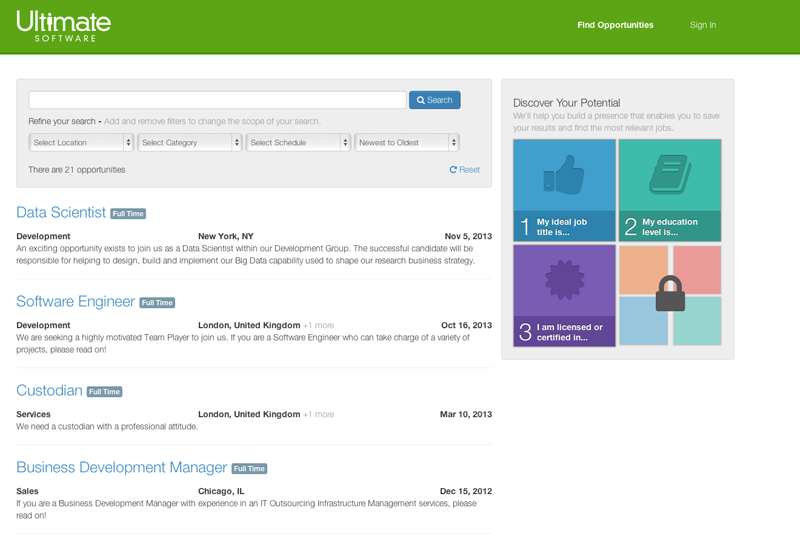Click the badge licensed or certified tile
The height and width of the screenshot is (545, 800).
point(564,296)
